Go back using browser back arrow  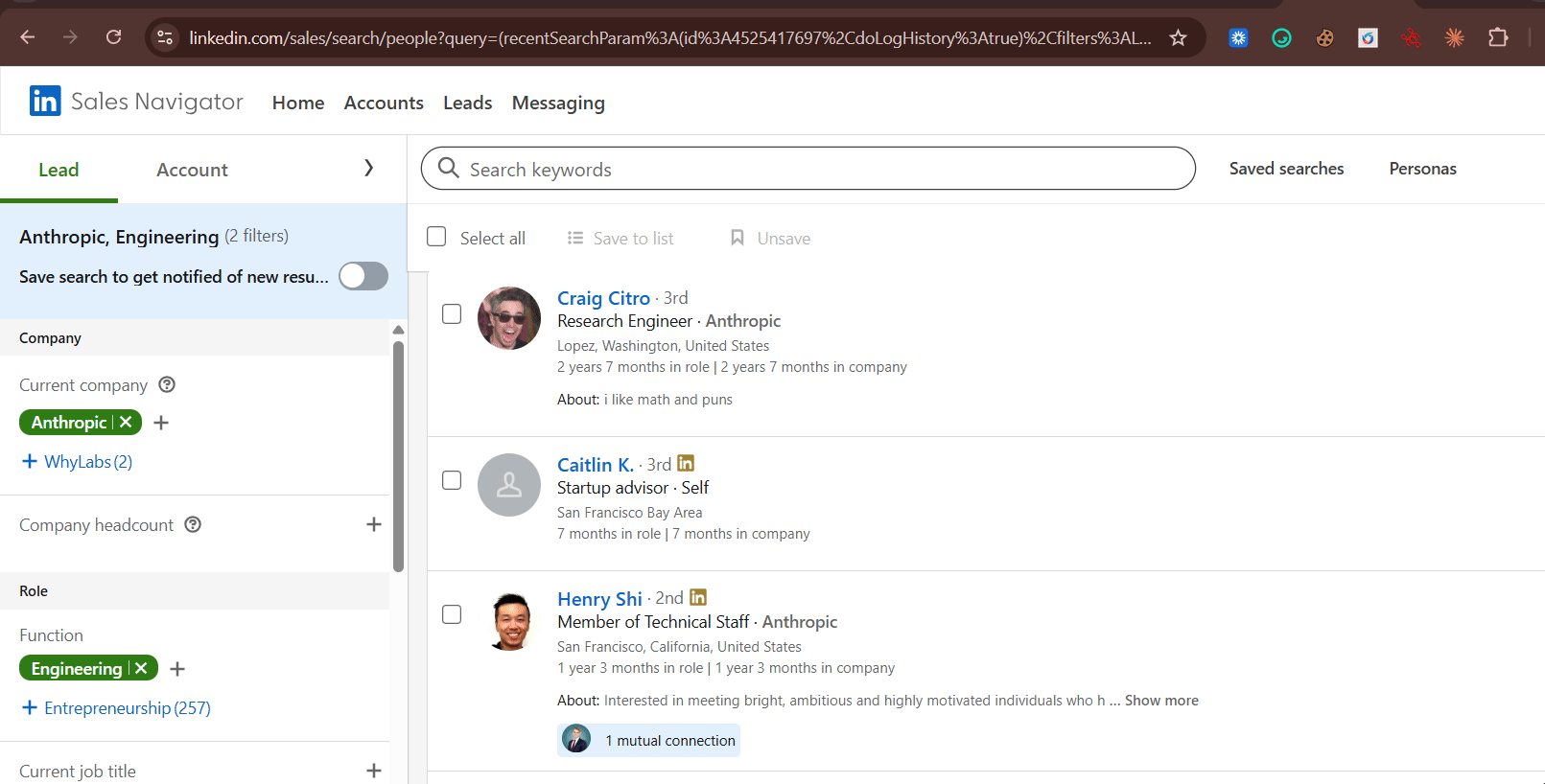pos(28,37)
